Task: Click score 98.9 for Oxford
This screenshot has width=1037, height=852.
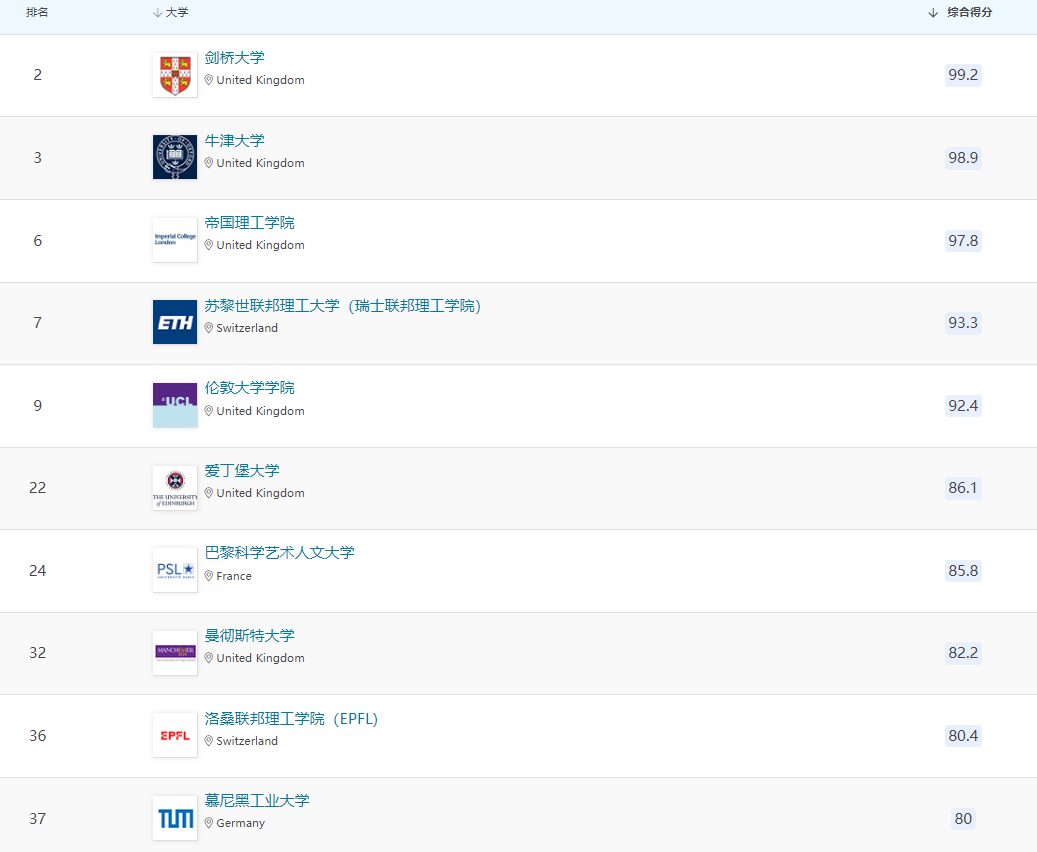Action: (x=963, y=157)
